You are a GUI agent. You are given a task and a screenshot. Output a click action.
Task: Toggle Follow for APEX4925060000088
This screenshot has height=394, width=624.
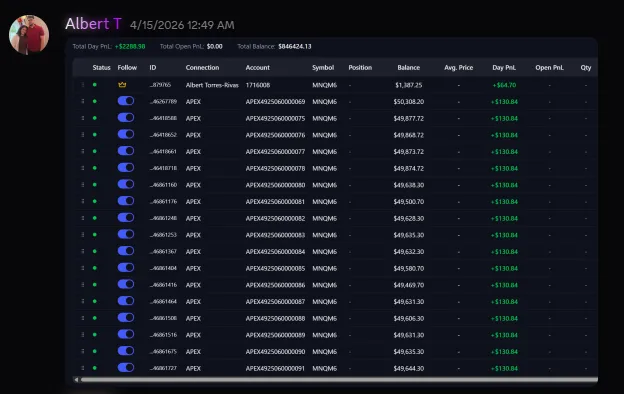(126, 318)
